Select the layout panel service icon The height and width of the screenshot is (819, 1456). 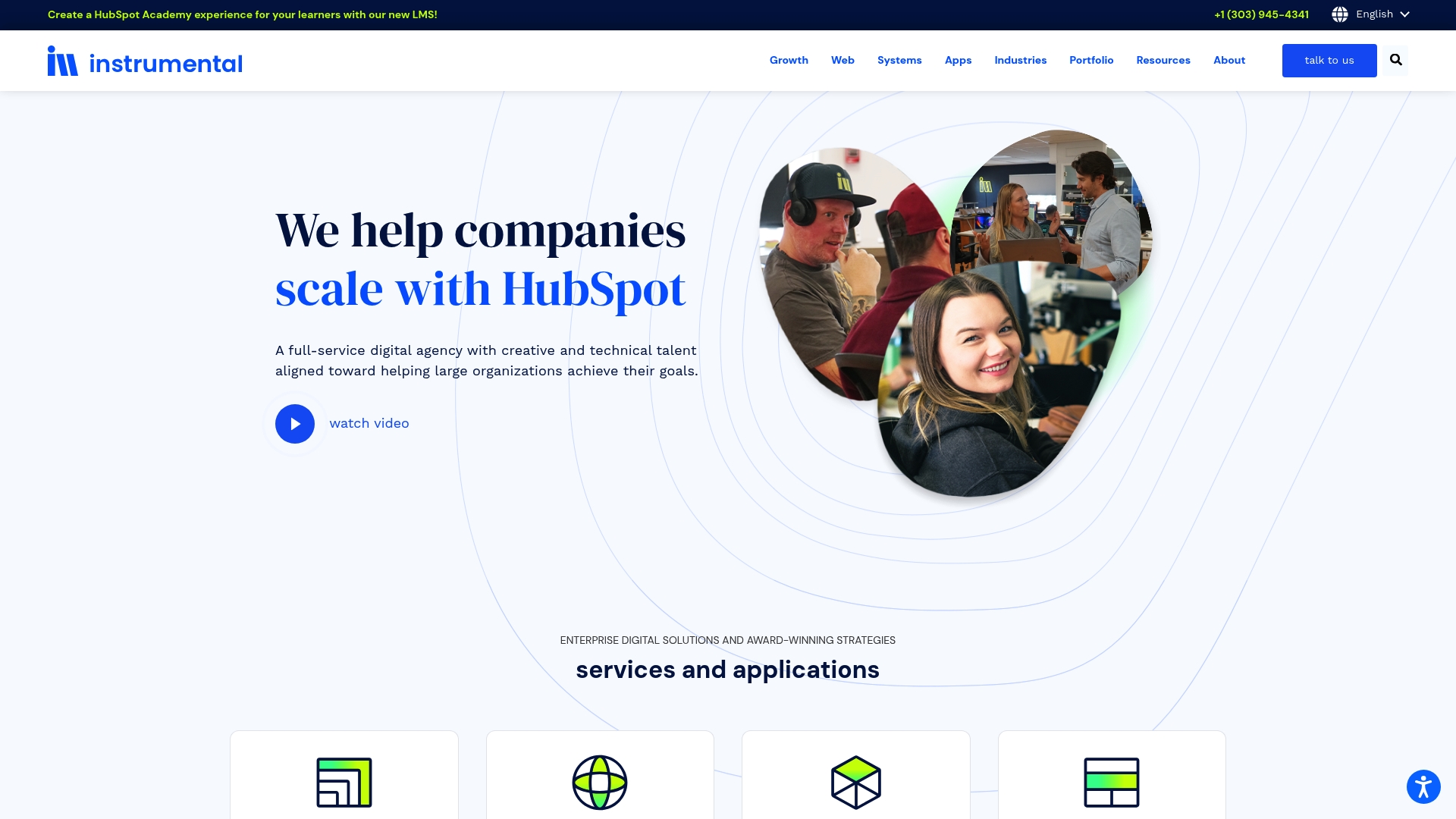click(1112, 782)
